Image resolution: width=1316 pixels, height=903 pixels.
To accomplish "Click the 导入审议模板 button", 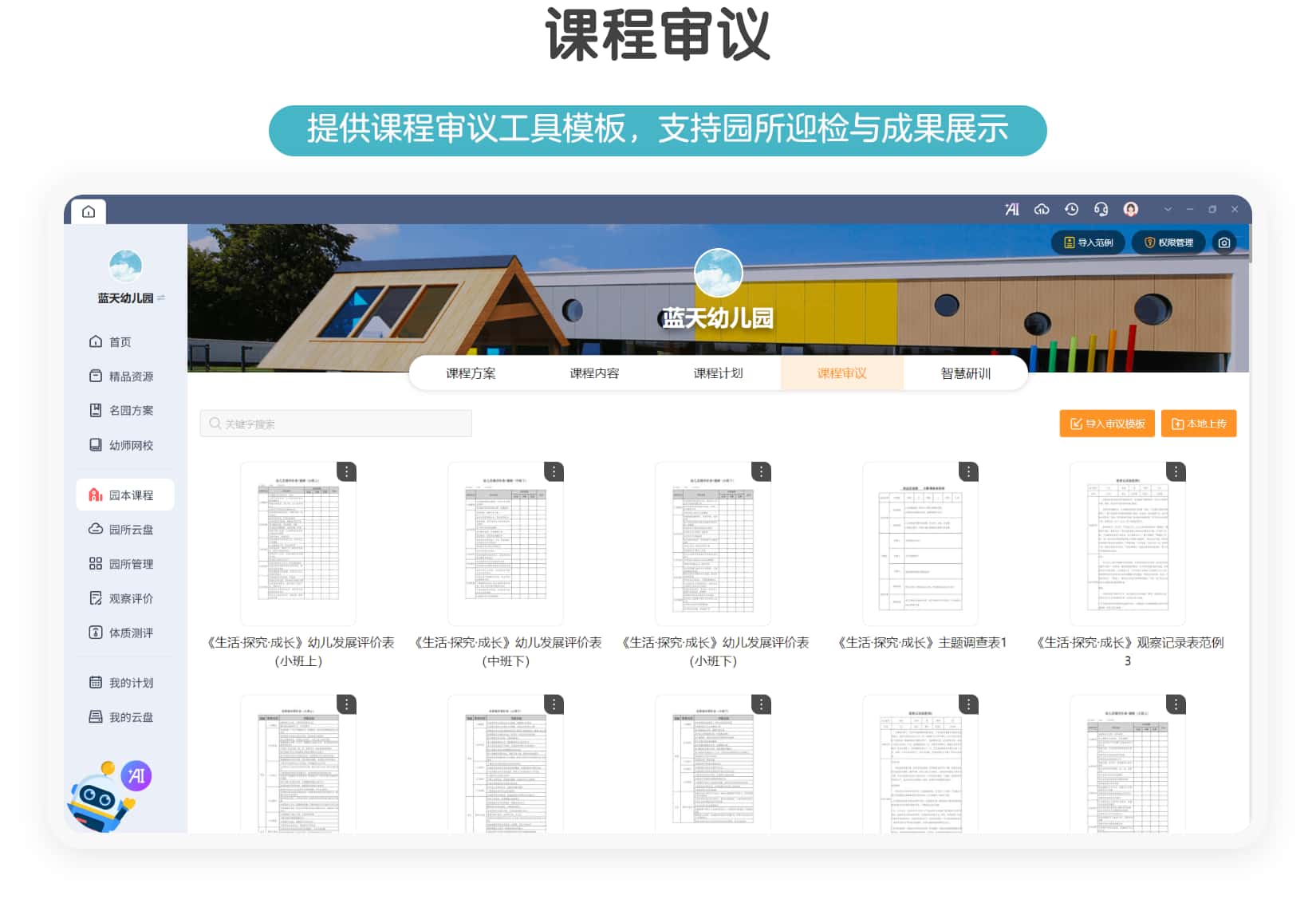I will click(1106, 424).
